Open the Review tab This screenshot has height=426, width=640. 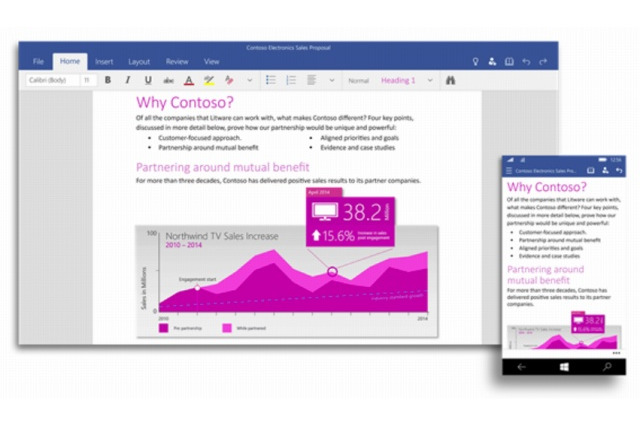click(177, 62)
